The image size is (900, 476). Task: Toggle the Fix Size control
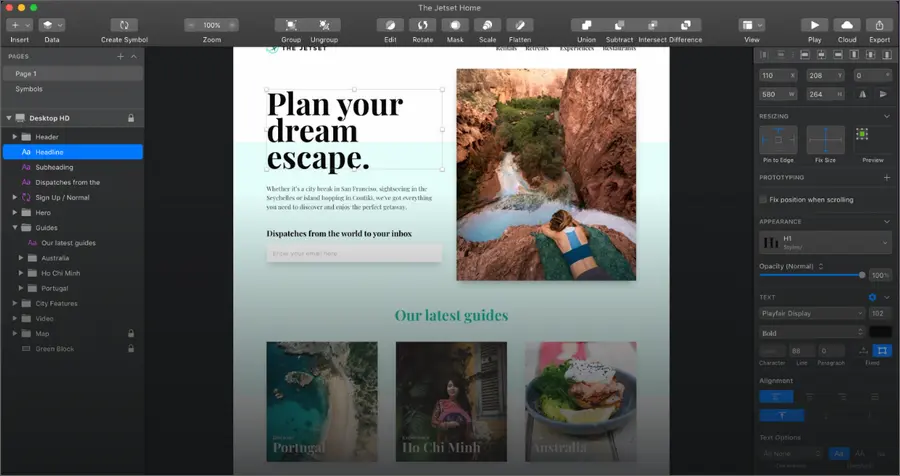click(825, 140)
